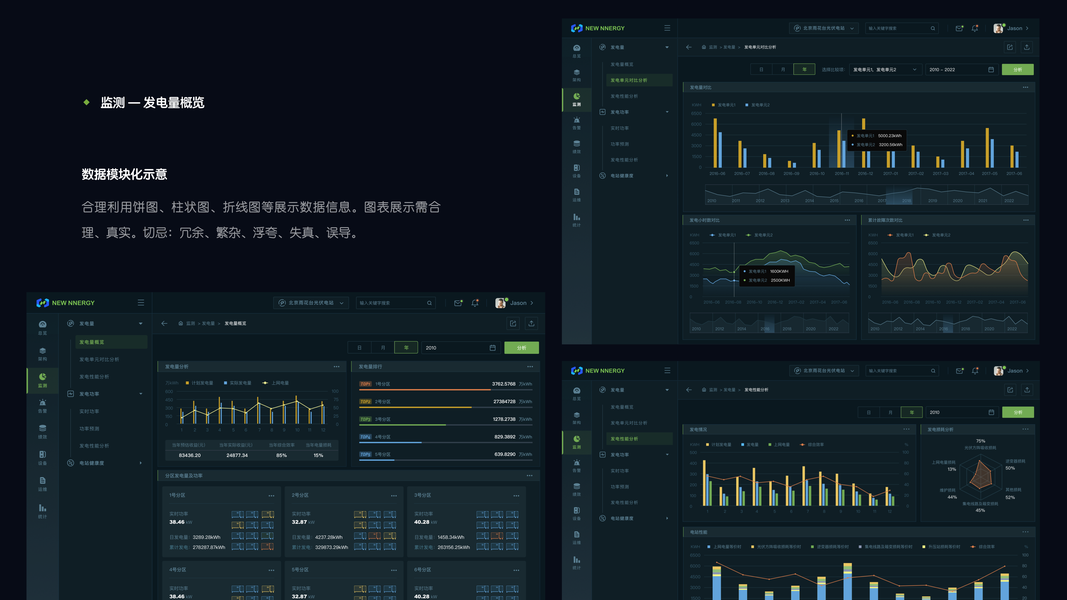Screen dimensions: 1067x600
Task: Expand 电站健康度 group in comparison dashboard
Action: [x=634, y=176]
